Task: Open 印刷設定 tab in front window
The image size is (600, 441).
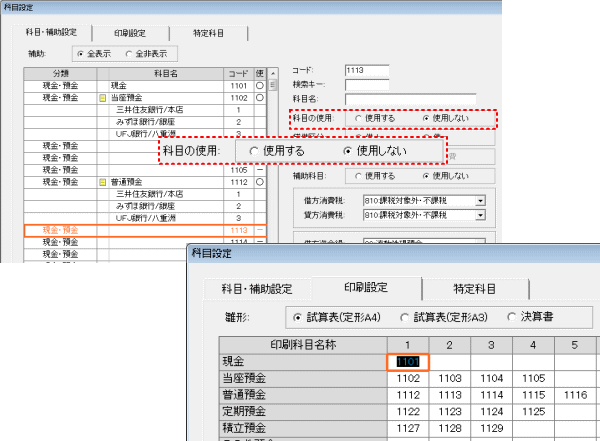Action: coord(366,287)
